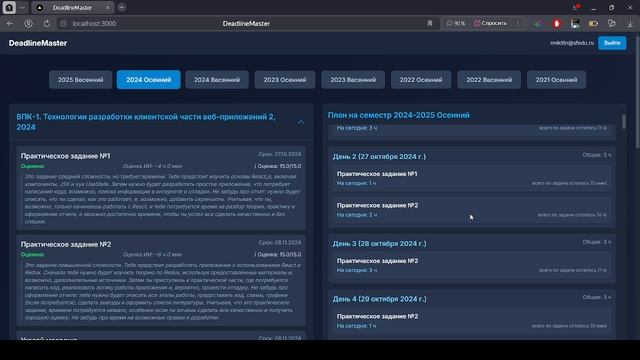The image size is (640, 360).
Task: Click the Оценено status under Практическое задание №1
Action: point(32,166)
